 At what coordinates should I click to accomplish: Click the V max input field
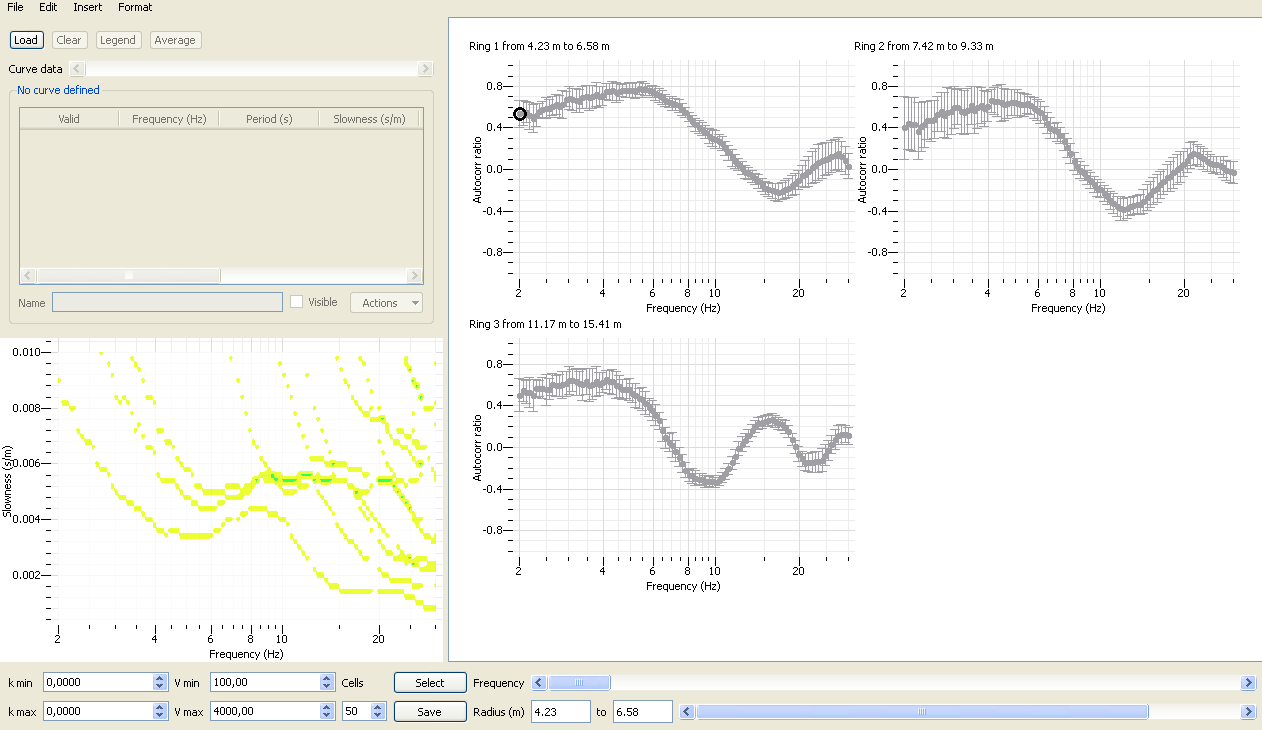[x=264, y=712]
